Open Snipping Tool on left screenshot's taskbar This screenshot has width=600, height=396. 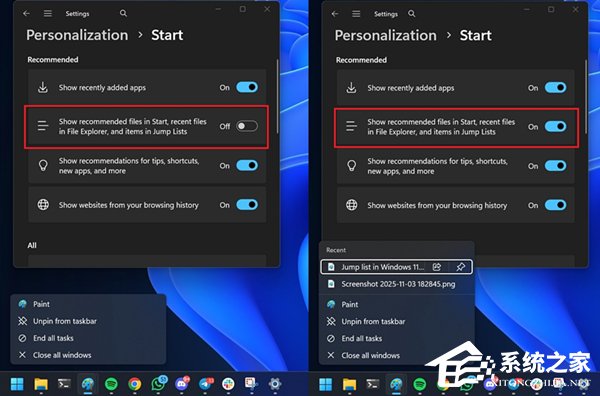251,384
